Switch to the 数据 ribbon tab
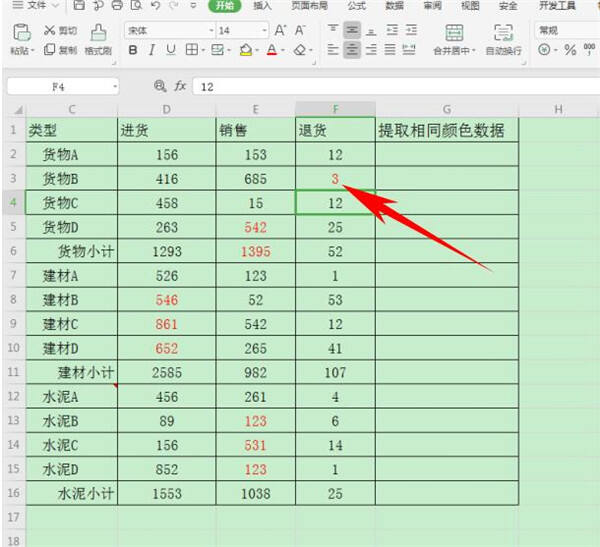This screenshot has height=547, width=600. [x=395, y=5]
